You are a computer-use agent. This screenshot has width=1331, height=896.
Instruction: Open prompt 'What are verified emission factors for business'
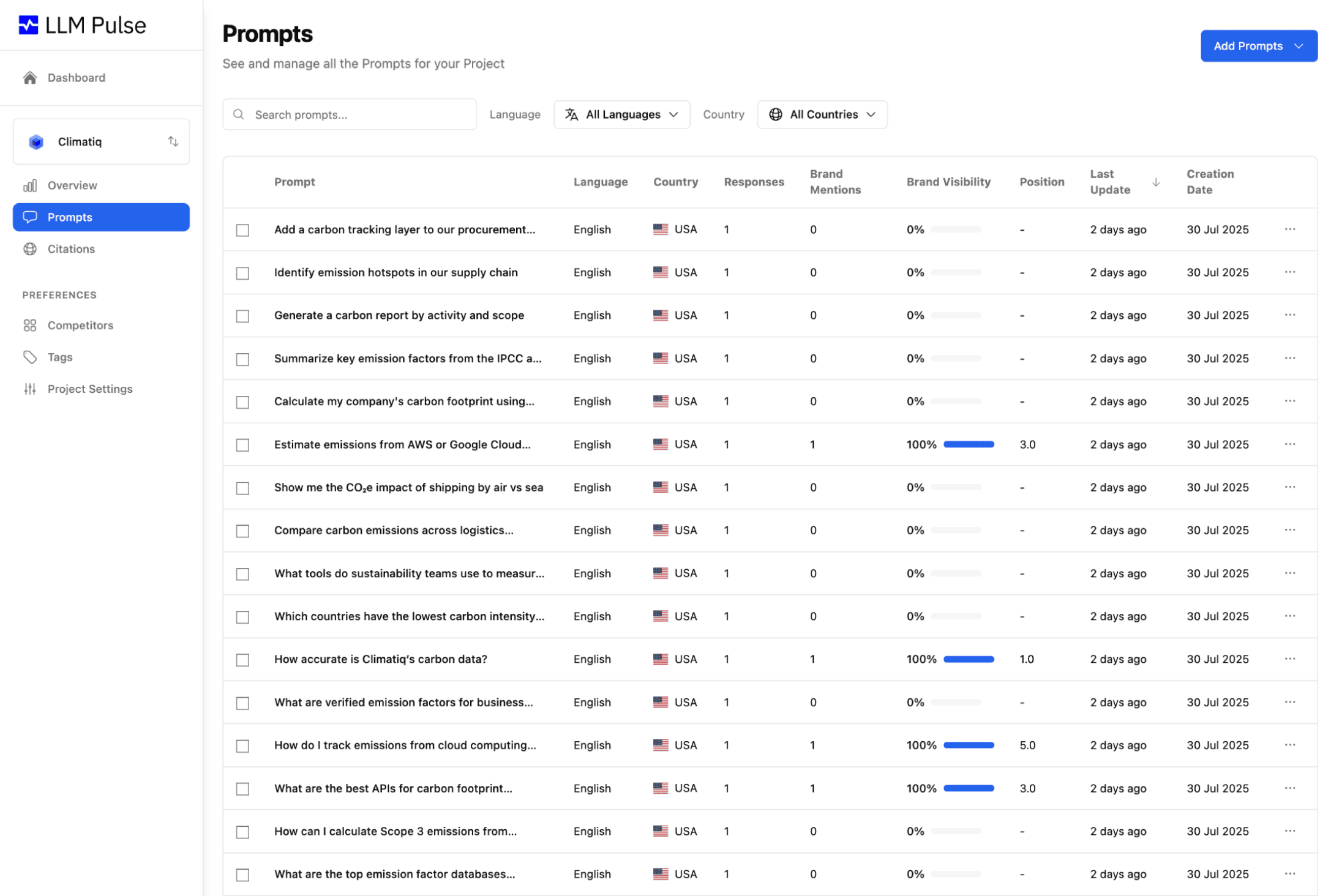click(x=403, y=703)
